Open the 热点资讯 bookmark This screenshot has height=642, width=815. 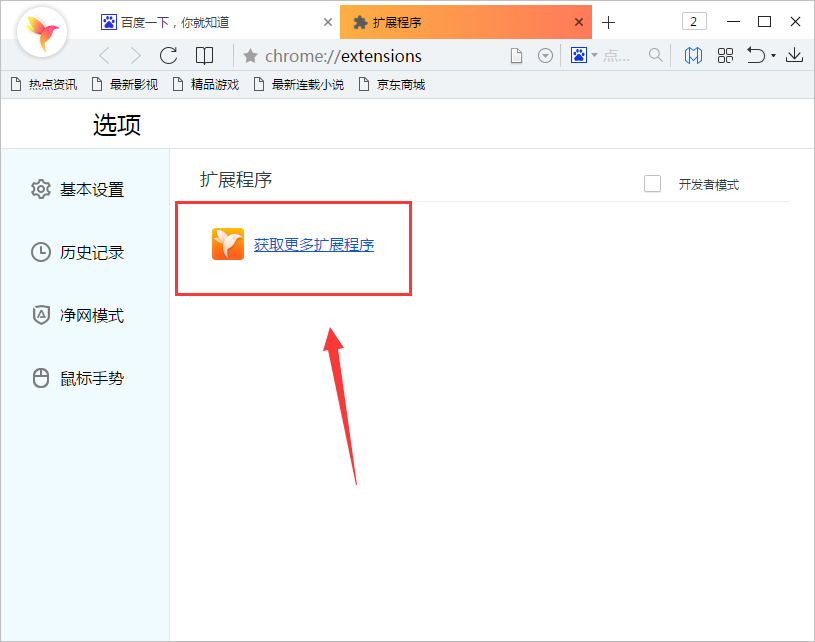(x=44, y=84)
